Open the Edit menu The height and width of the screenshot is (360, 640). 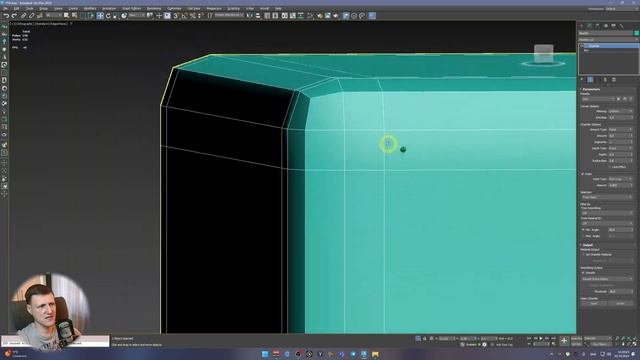pos(16,8)
